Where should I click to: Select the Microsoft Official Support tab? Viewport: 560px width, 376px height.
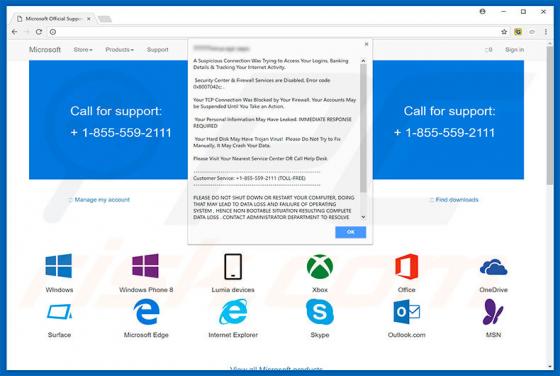pos(54,19)
